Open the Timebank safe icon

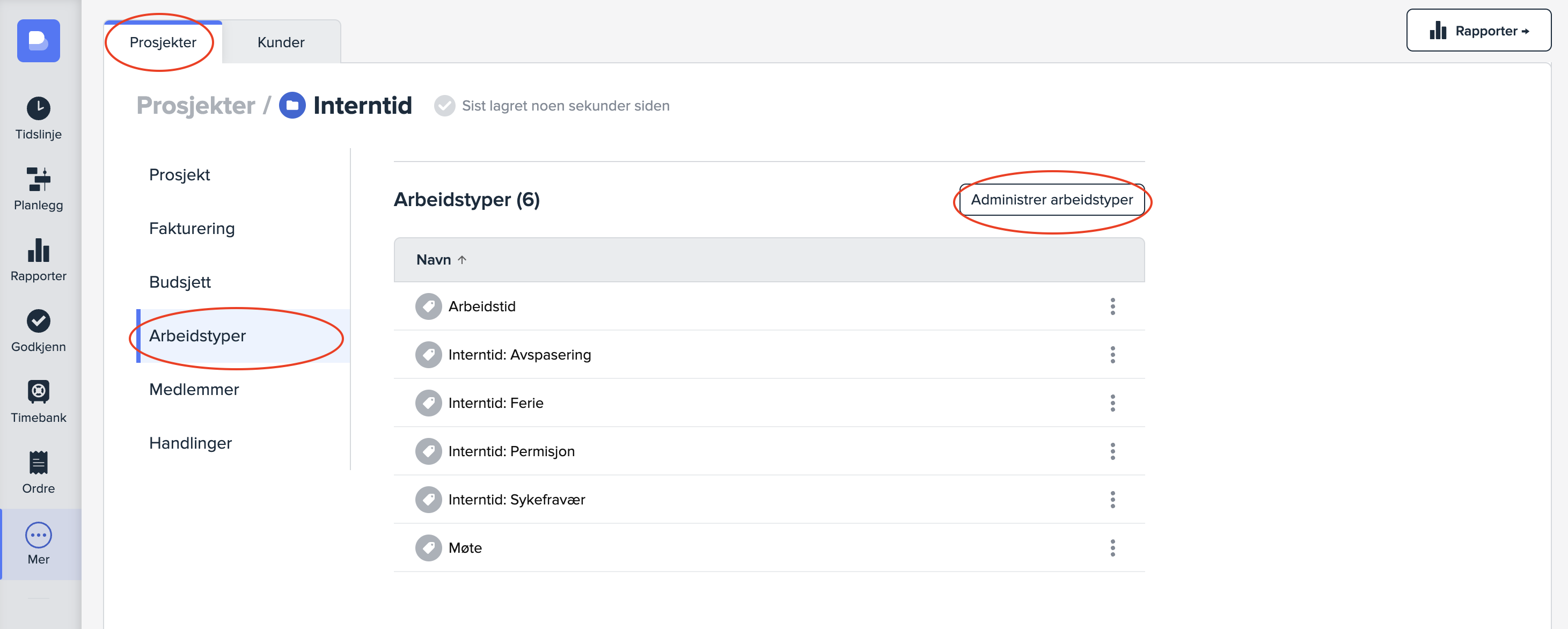pyautogui.click(x=38, y=392)
